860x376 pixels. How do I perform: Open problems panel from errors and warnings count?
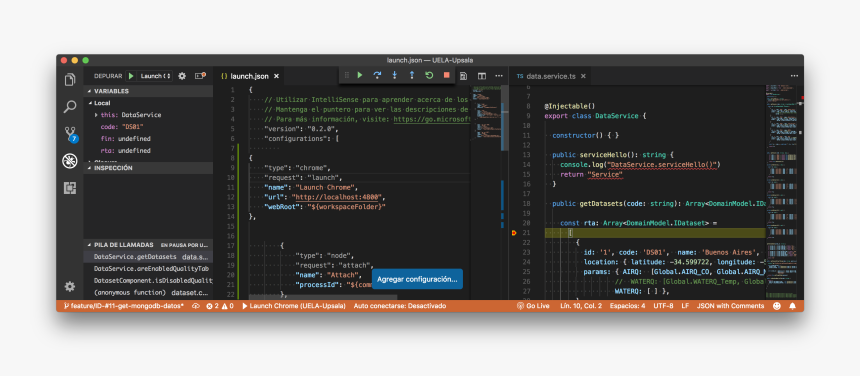(x=220, y=306)
